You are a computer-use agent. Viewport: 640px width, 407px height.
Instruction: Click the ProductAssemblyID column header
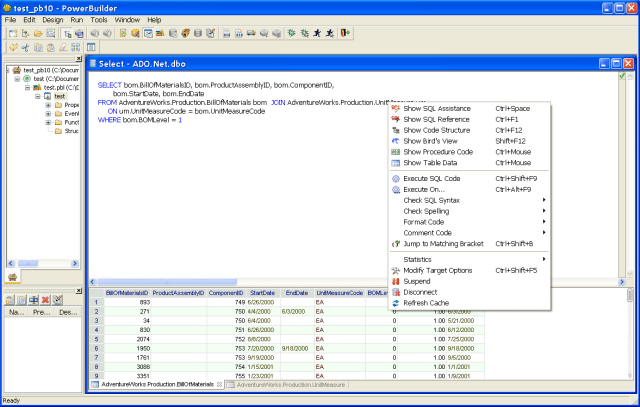coord(178,293)
